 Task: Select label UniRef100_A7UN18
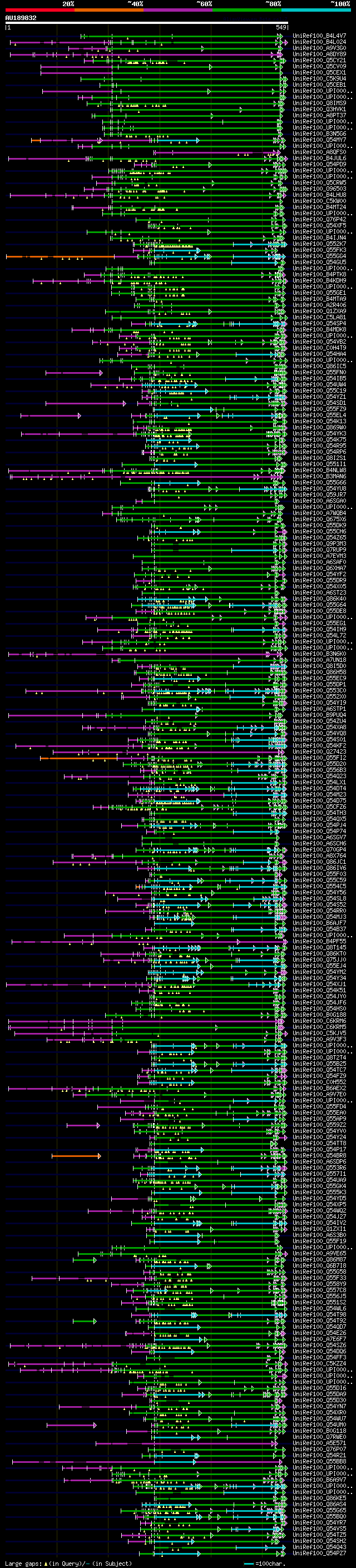tap(319, 660)
